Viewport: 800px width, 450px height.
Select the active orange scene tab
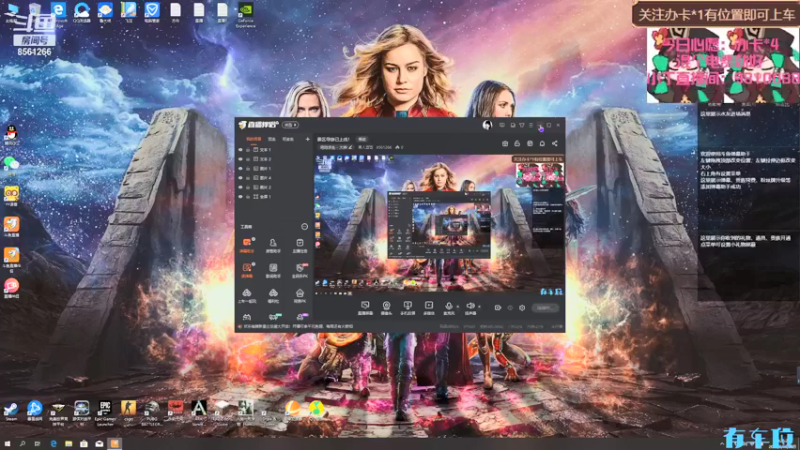coord(254,139)
